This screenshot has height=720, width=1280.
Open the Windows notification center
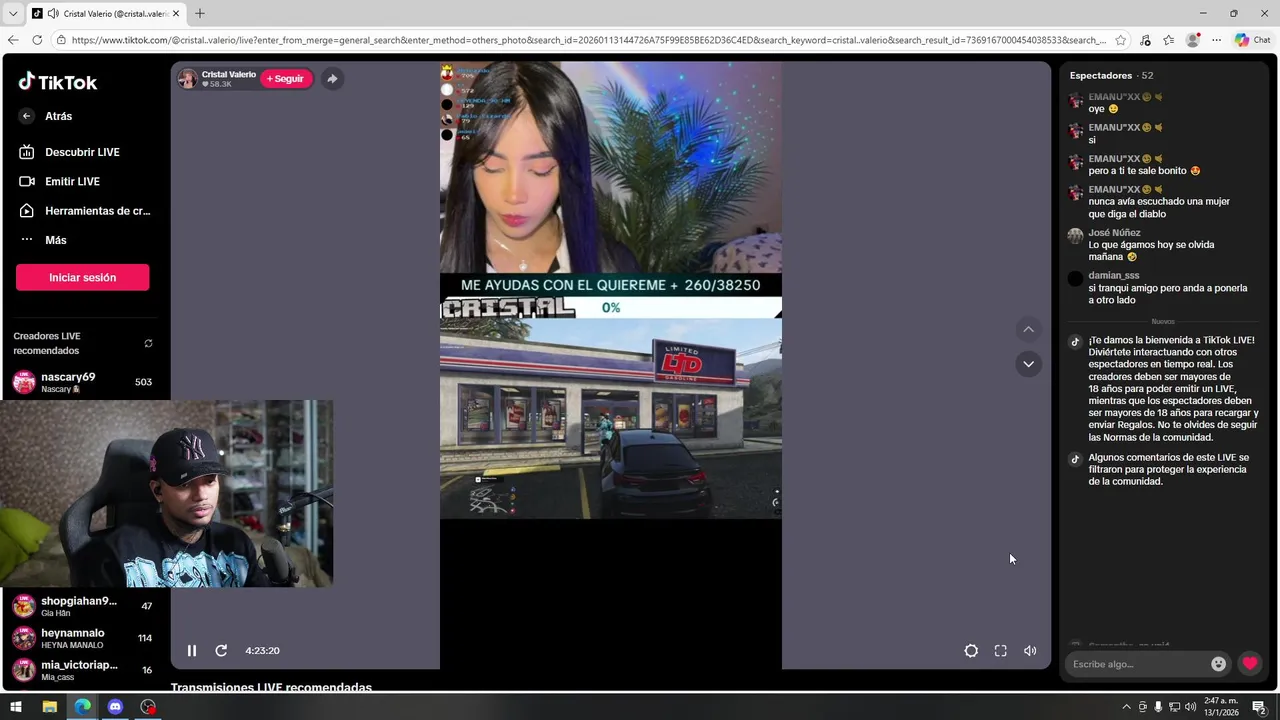pyautogui.click(x=1259, y=707)
